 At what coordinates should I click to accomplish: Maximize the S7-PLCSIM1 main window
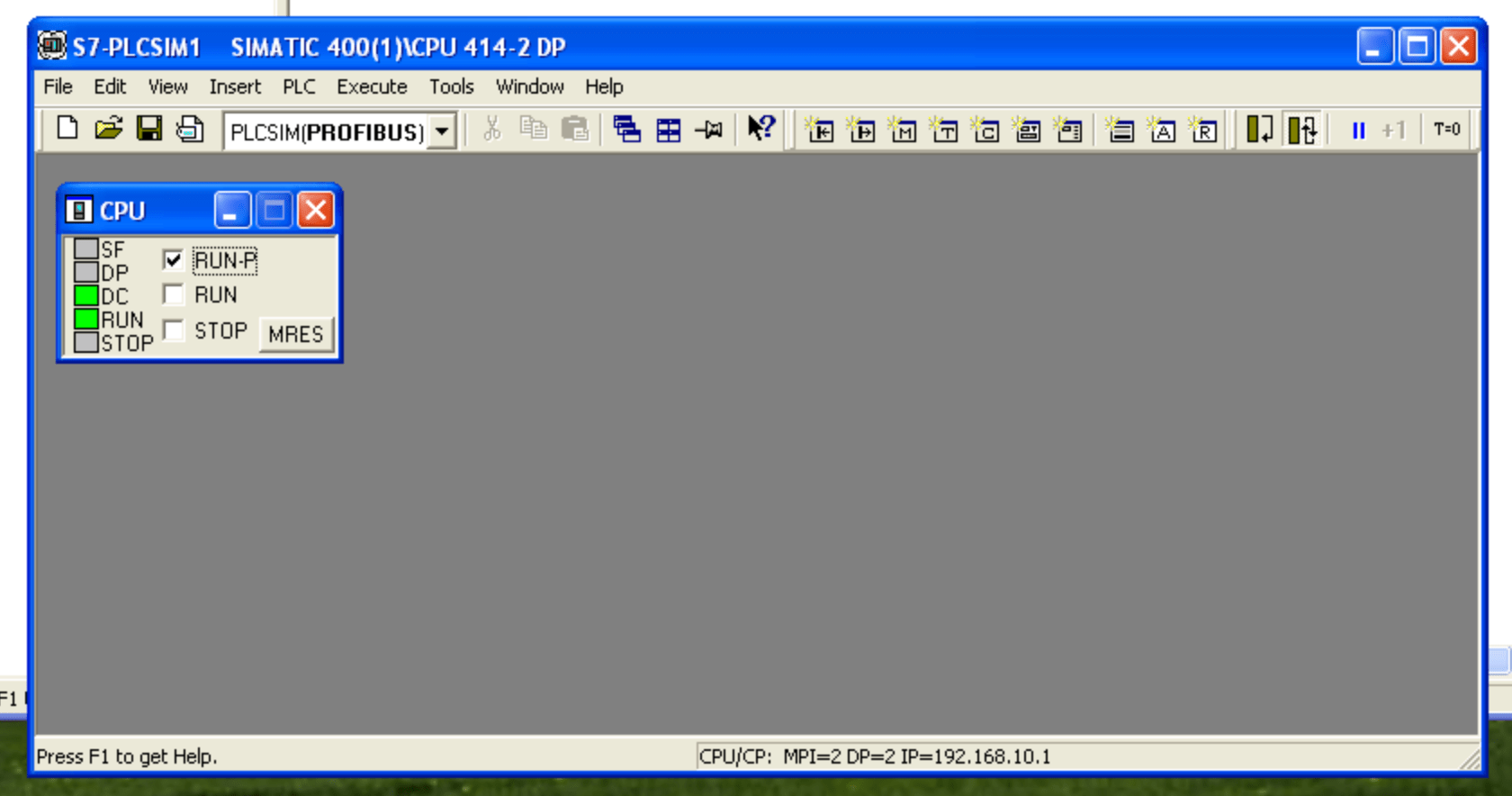point(1417,46)
